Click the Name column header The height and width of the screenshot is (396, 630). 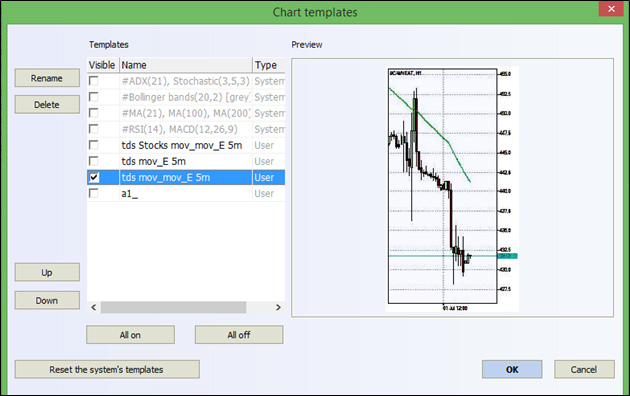pos(186,65)
